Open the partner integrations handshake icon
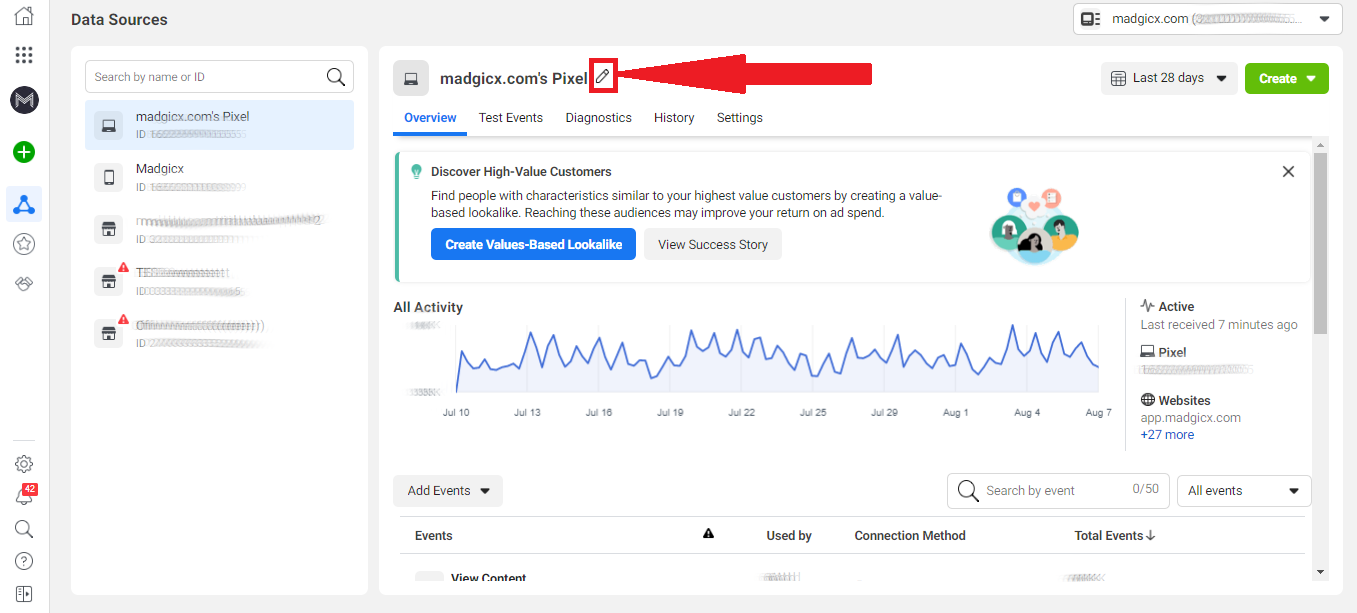 [24, 284]
